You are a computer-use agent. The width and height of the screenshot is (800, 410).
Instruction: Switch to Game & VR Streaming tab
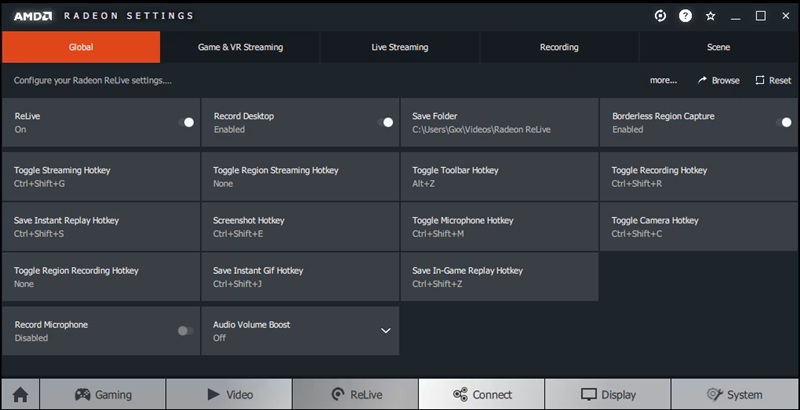(x=240, y=47)
